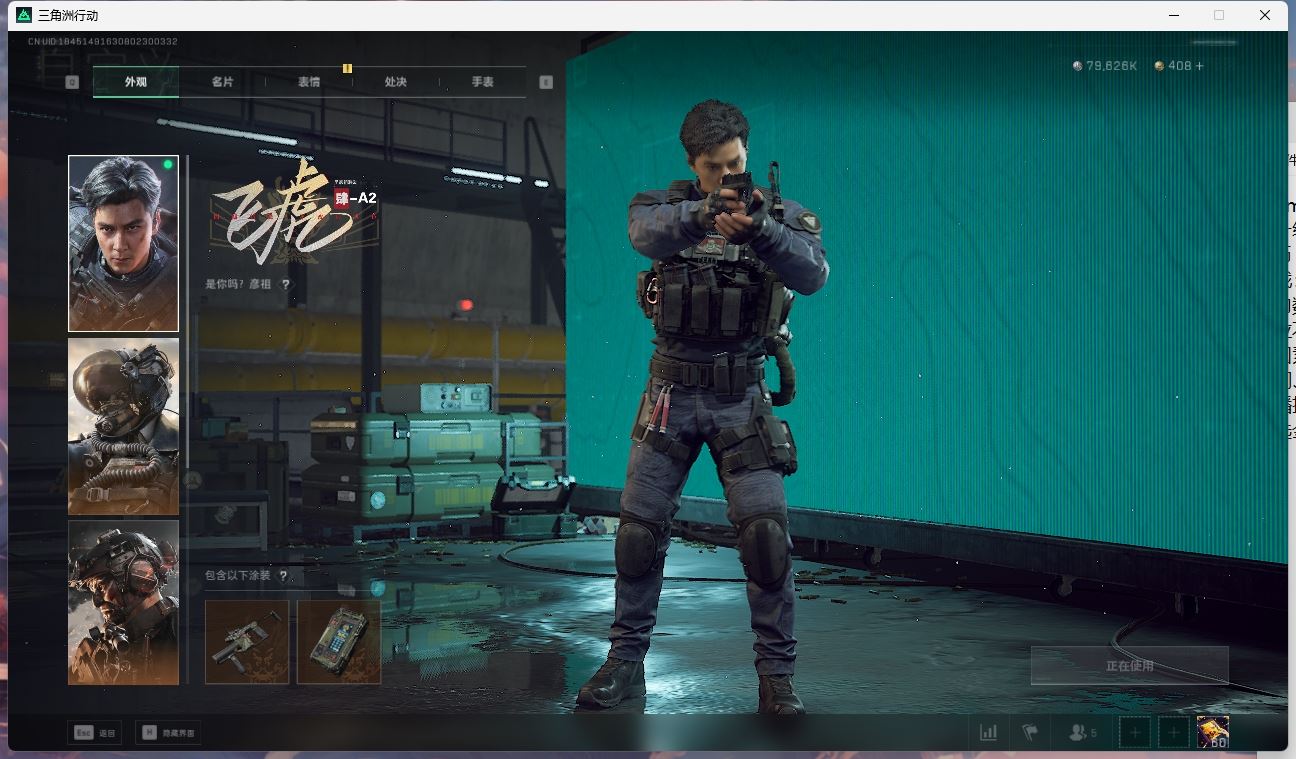Switch to the 表情 tab

309,82
